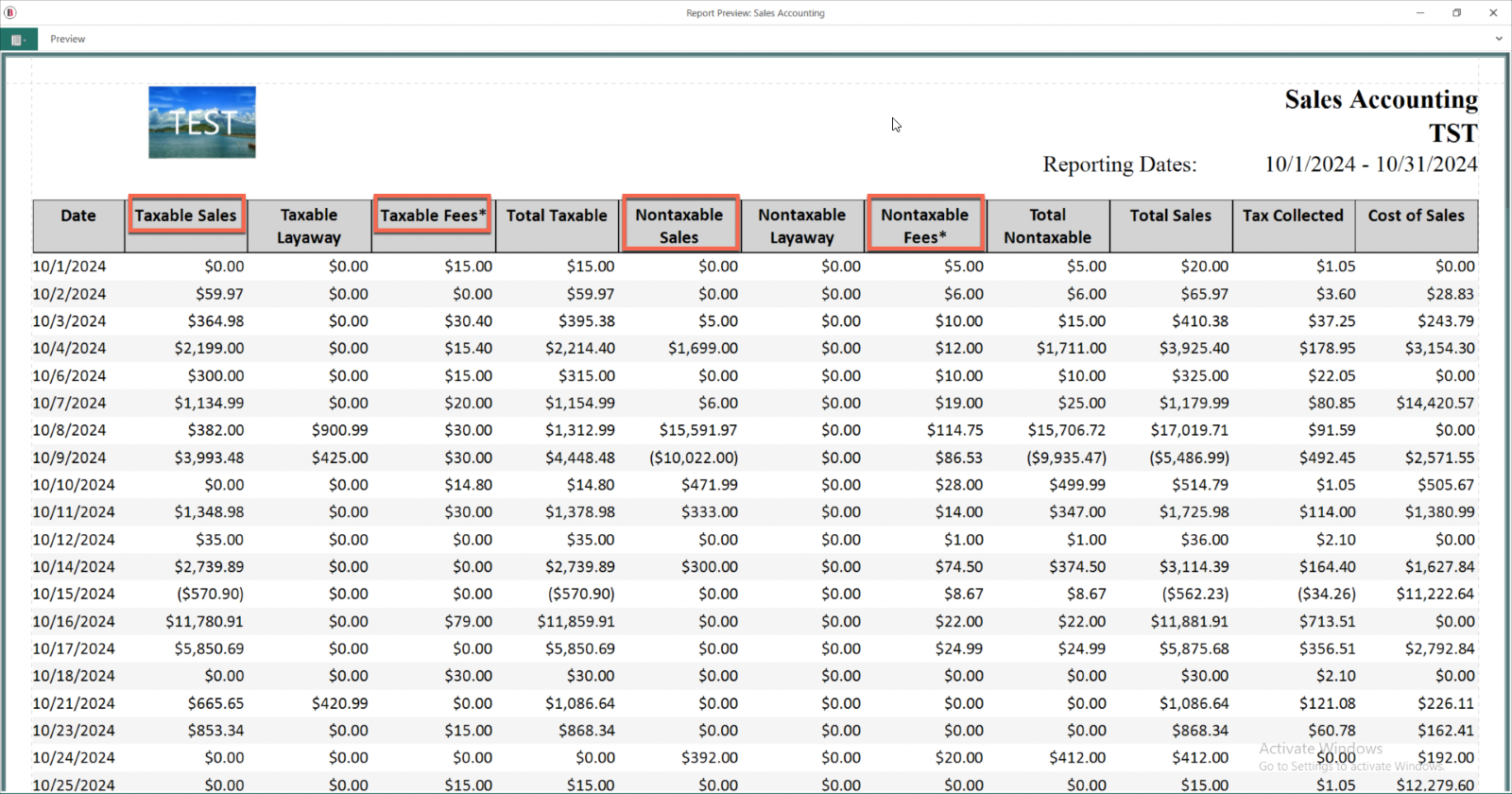The image size is (1512, 794).
Task: Click the $15,591.97 nontaxable sales value
Action: 698,430
